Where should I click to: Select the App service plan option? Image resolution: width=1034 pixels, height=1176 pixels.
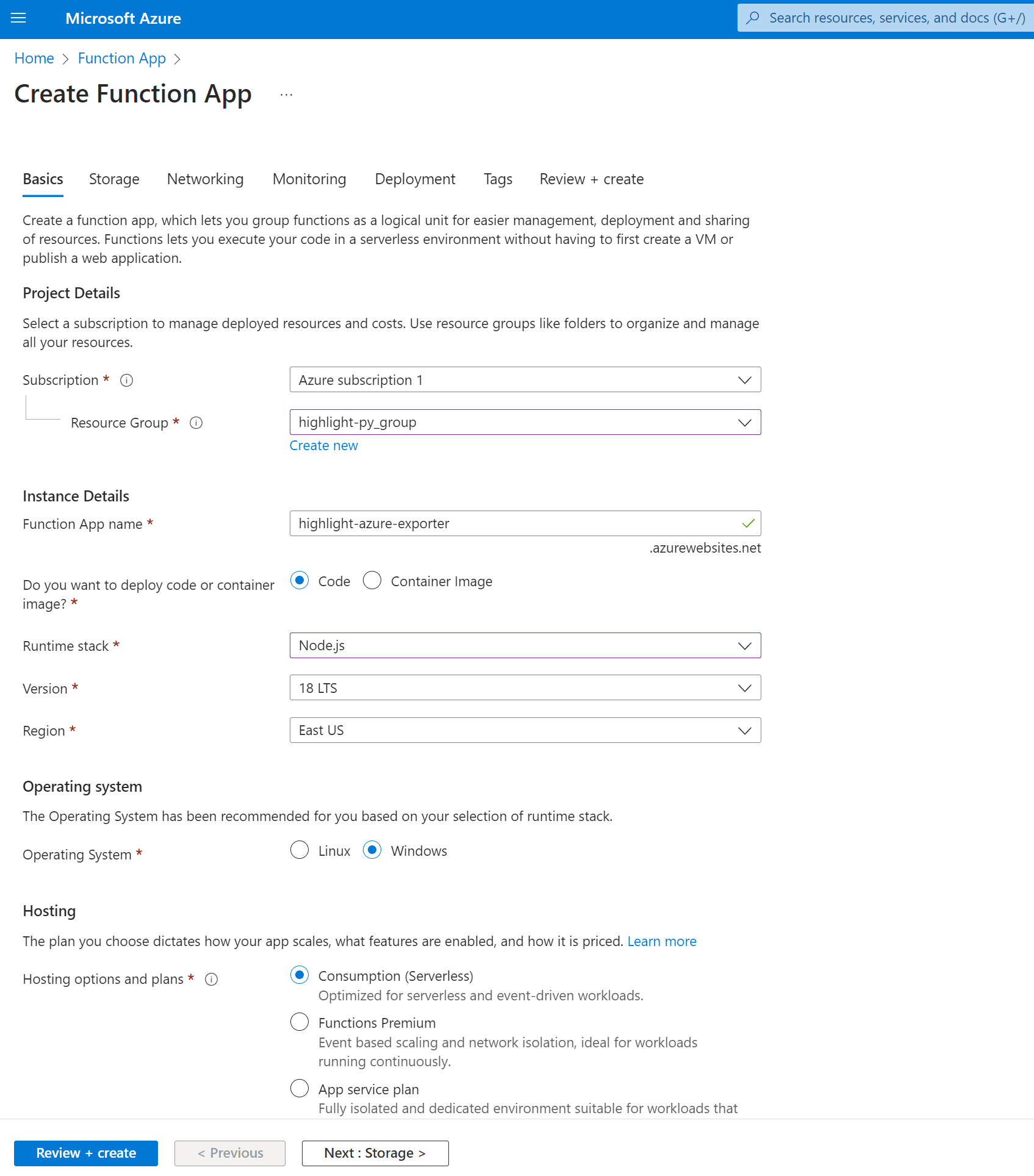[x=300, y=1089]
